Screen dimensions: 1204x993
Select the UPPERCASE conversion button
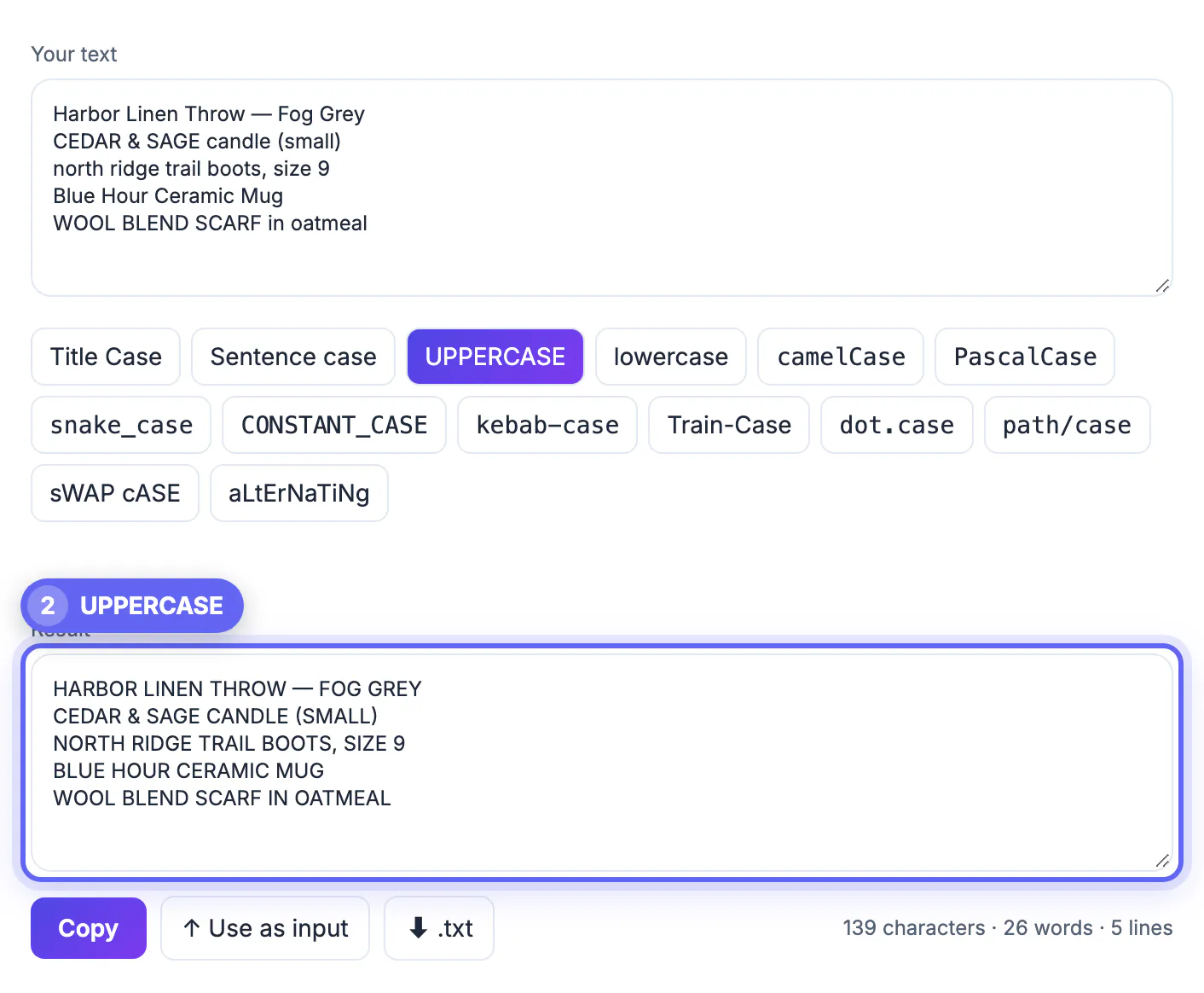coord(495,357)
